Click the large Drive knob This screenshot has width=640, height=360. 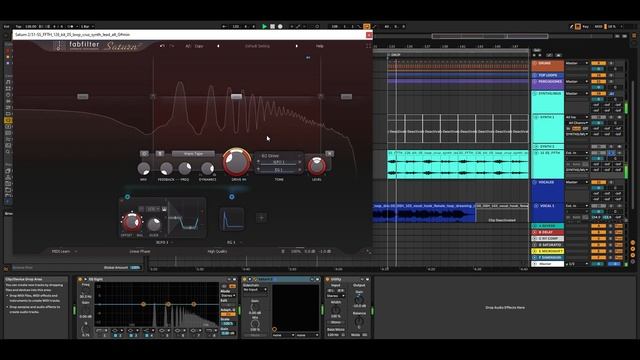(x=236, y=162)
